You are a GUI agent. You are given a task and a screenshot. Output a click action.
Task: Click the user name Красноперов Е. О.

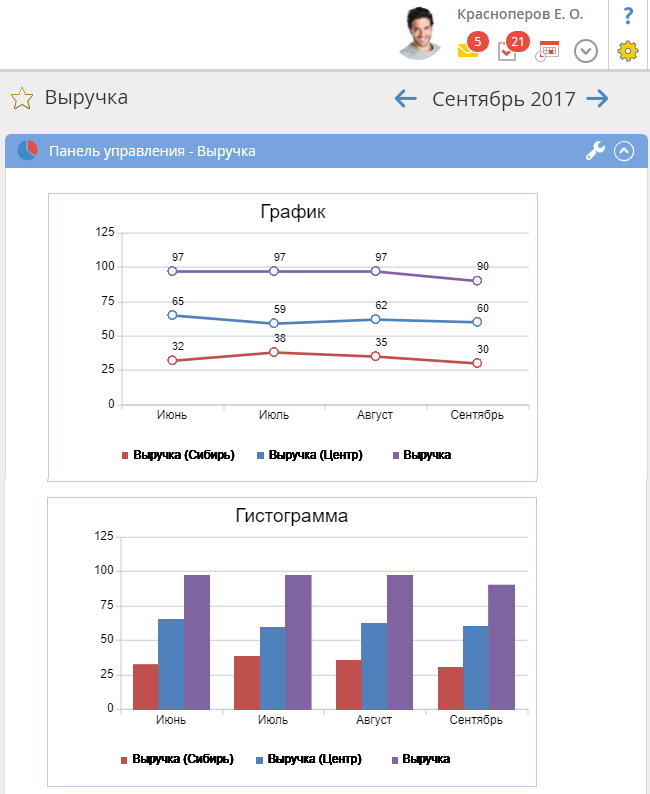coord(520,14)
